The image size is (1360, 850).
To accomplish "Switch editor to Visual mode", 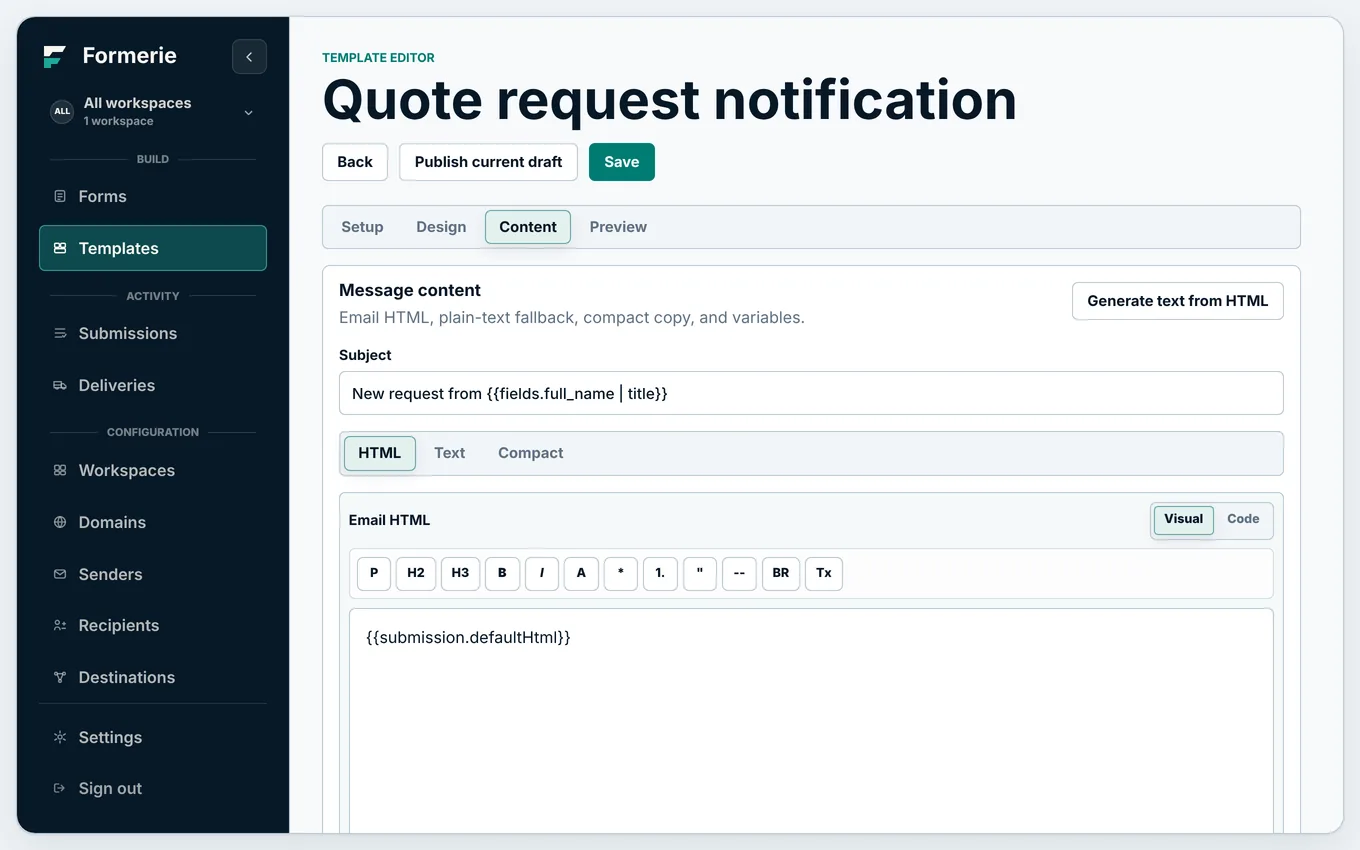I will pyautogui.click(x=1184, y=519).
